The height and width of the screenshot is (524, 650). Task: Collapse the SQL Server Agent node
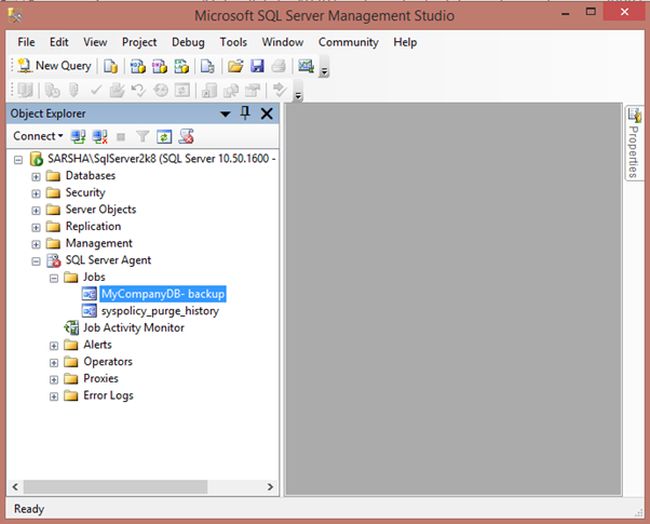pyautogui.click(x=36, y=261)
